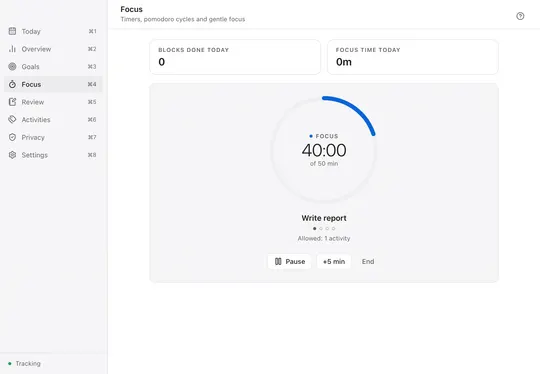
Task: Click the 'of 50 min' text
Action: [x=324, y=164]
